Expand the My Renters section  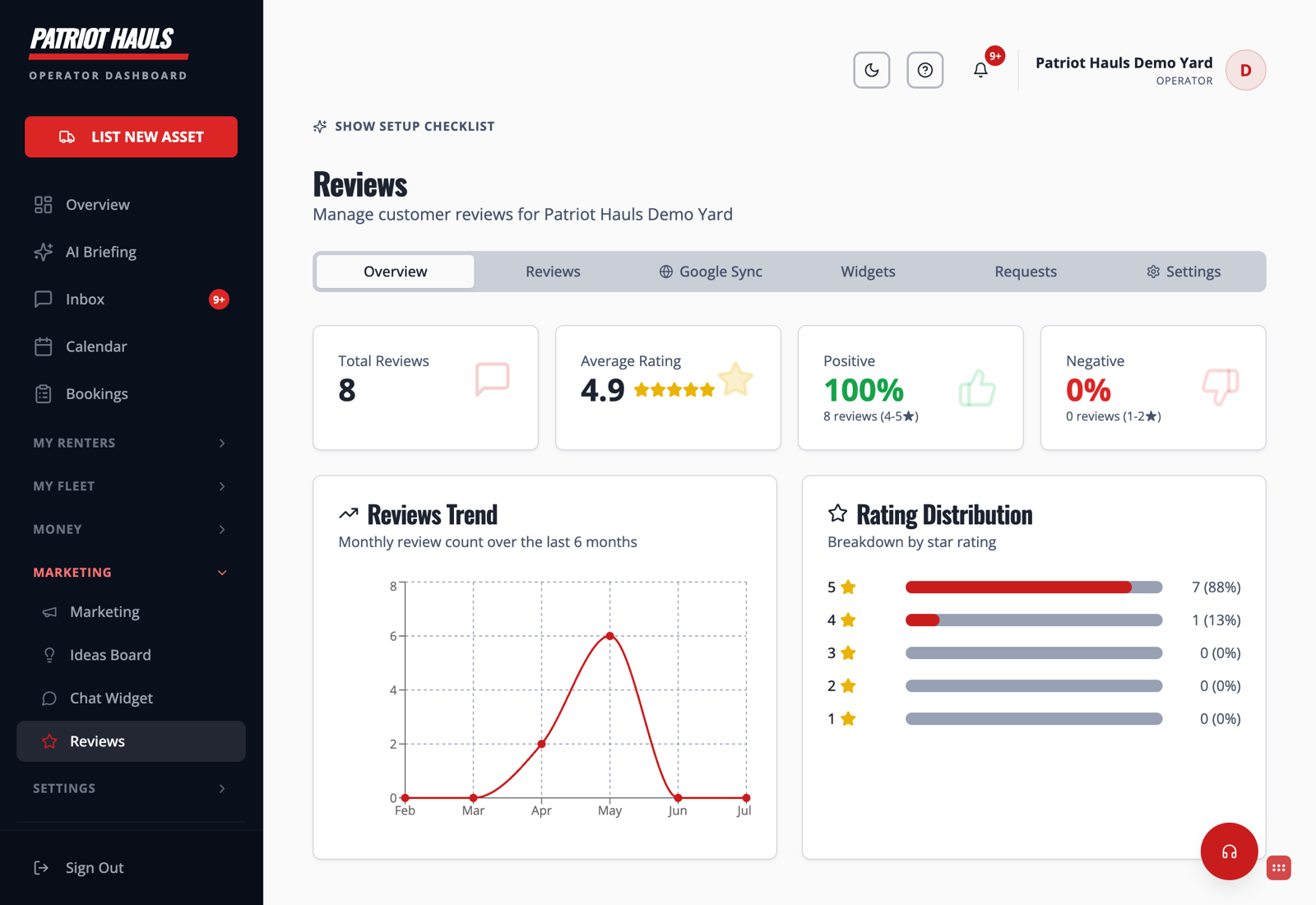(132, 443)
